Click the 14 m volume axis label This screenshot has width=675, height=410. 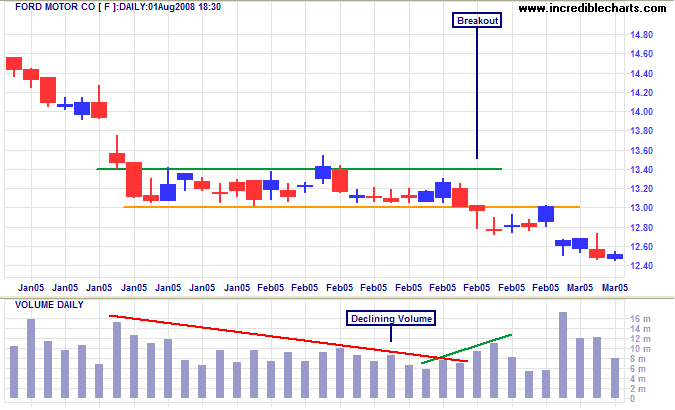pyautogui.click(x=640, y=329)
